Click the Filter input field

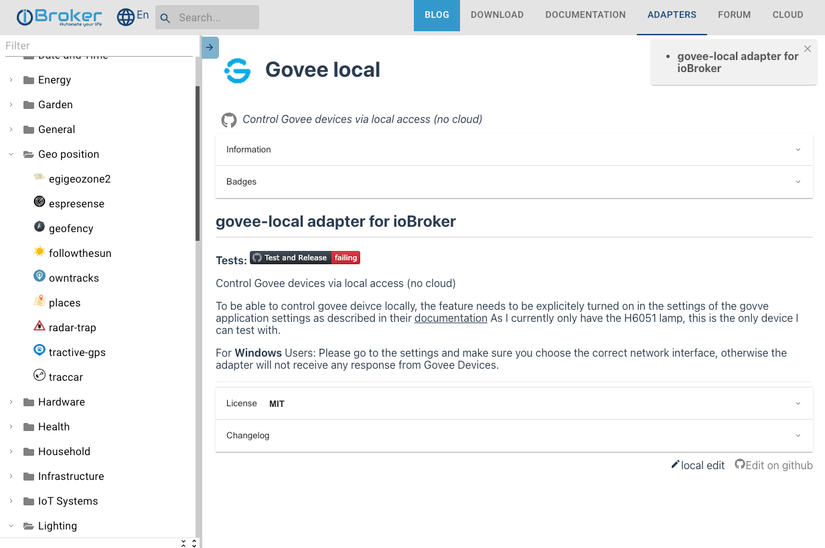click(x=99, y=46)
